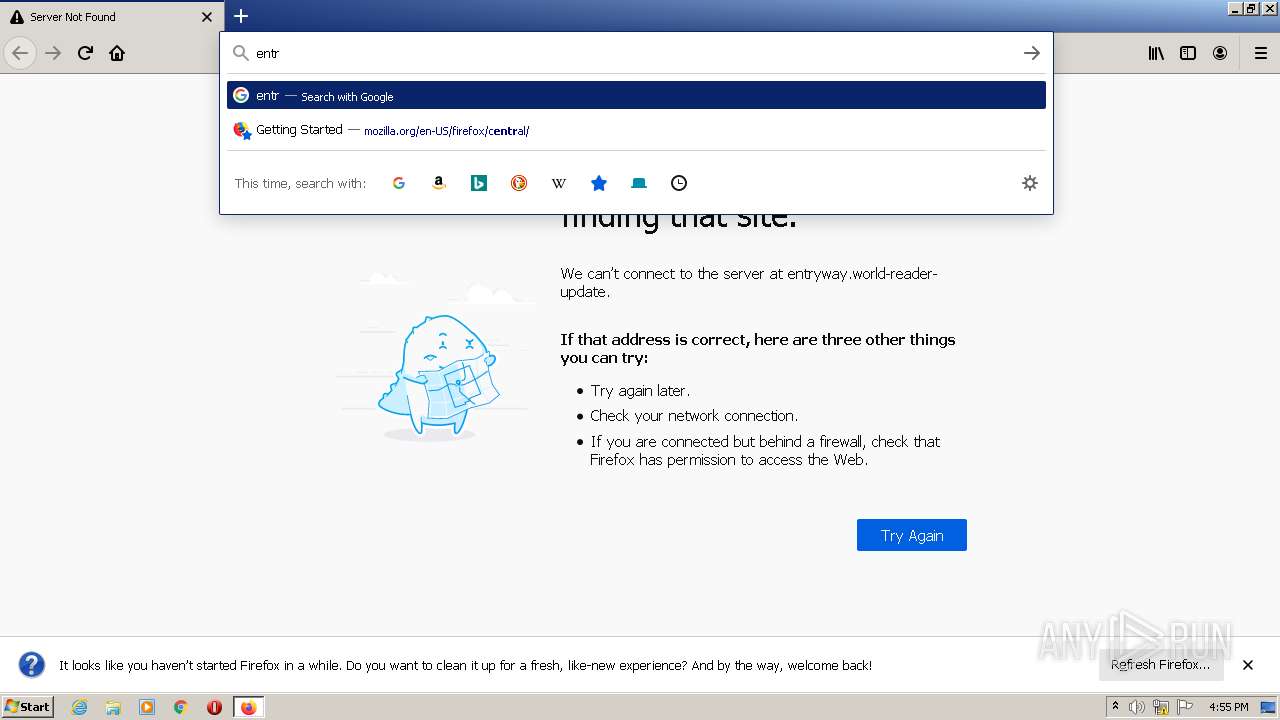
Task: Open Internet Explorer from taskbar
Action: click(x=80, y=707)
